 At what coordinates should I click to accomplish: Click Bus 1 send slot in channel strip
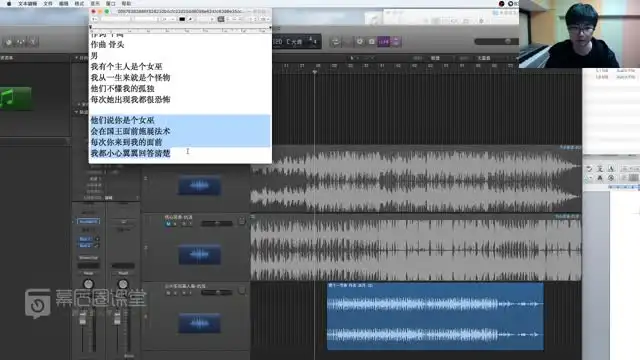pos(86,239)
